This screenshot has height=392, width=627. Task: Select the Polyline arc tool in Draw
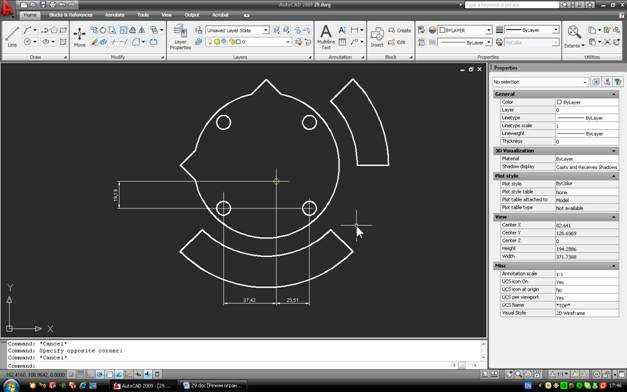coord(28,30)
